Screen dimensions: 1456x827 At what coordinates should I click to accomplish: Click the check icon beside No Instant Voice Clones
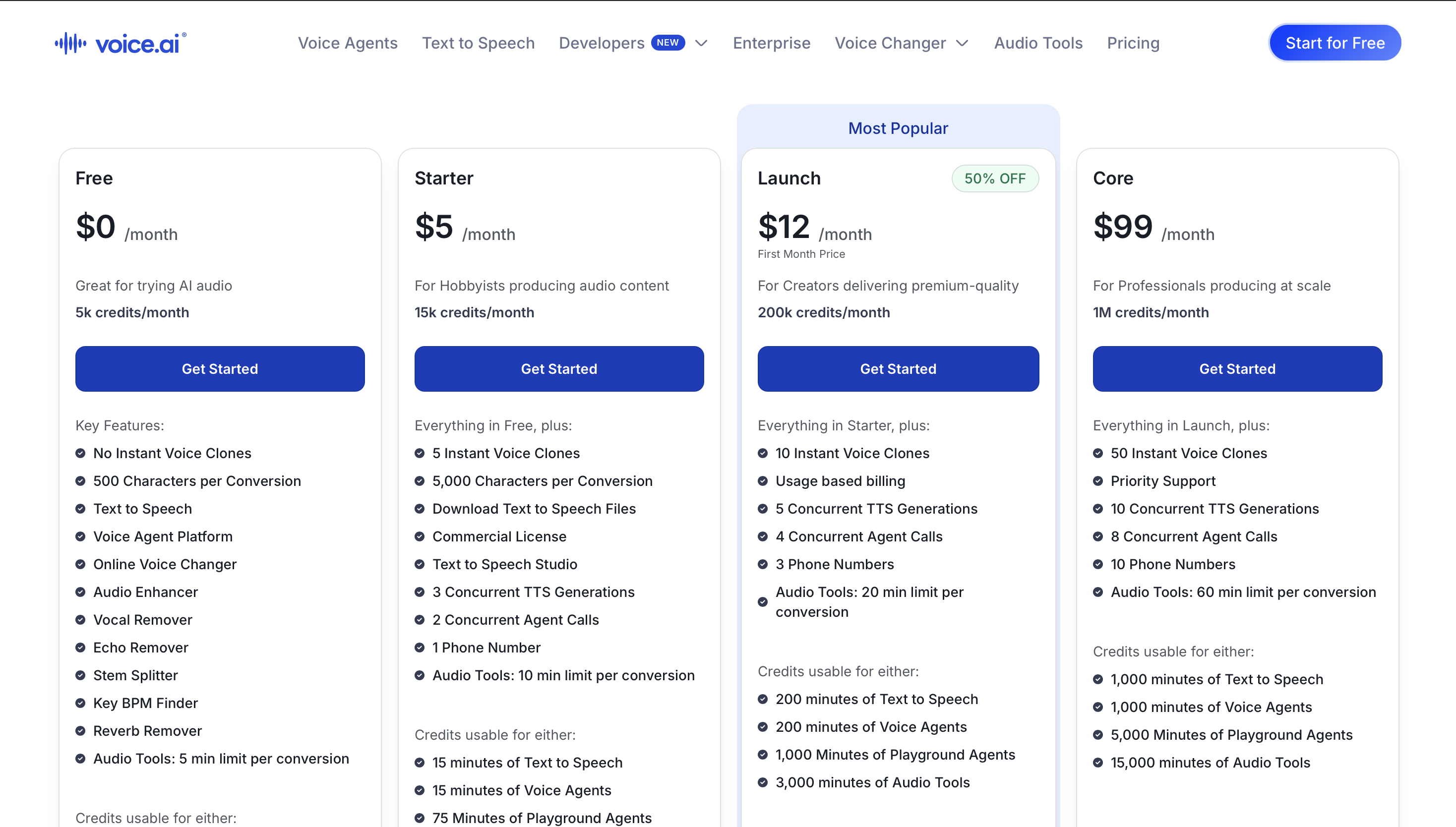[80, 453]
